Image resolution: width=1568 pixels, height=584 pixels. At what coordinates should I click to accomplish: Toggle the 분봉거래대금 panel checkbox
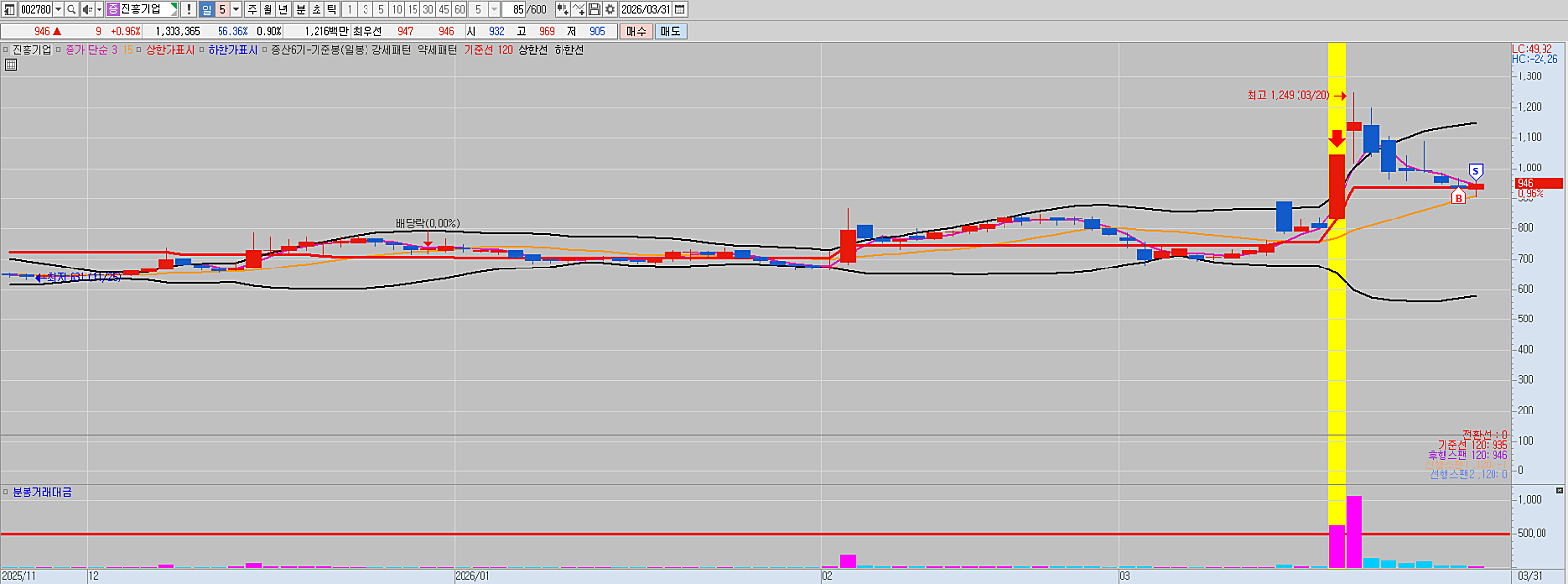(x=6, y=492)
